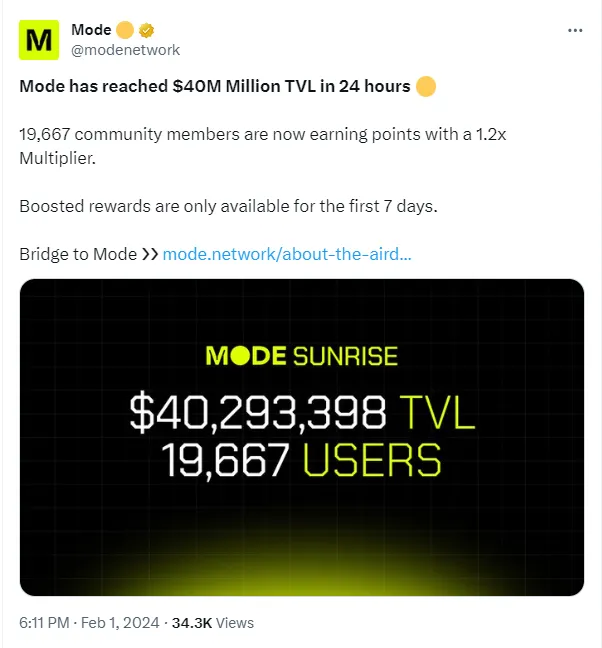Screen dimensions: 602x648
Task: Follow the mode.network/about-the-aird... link
Action: pos(287,254)
